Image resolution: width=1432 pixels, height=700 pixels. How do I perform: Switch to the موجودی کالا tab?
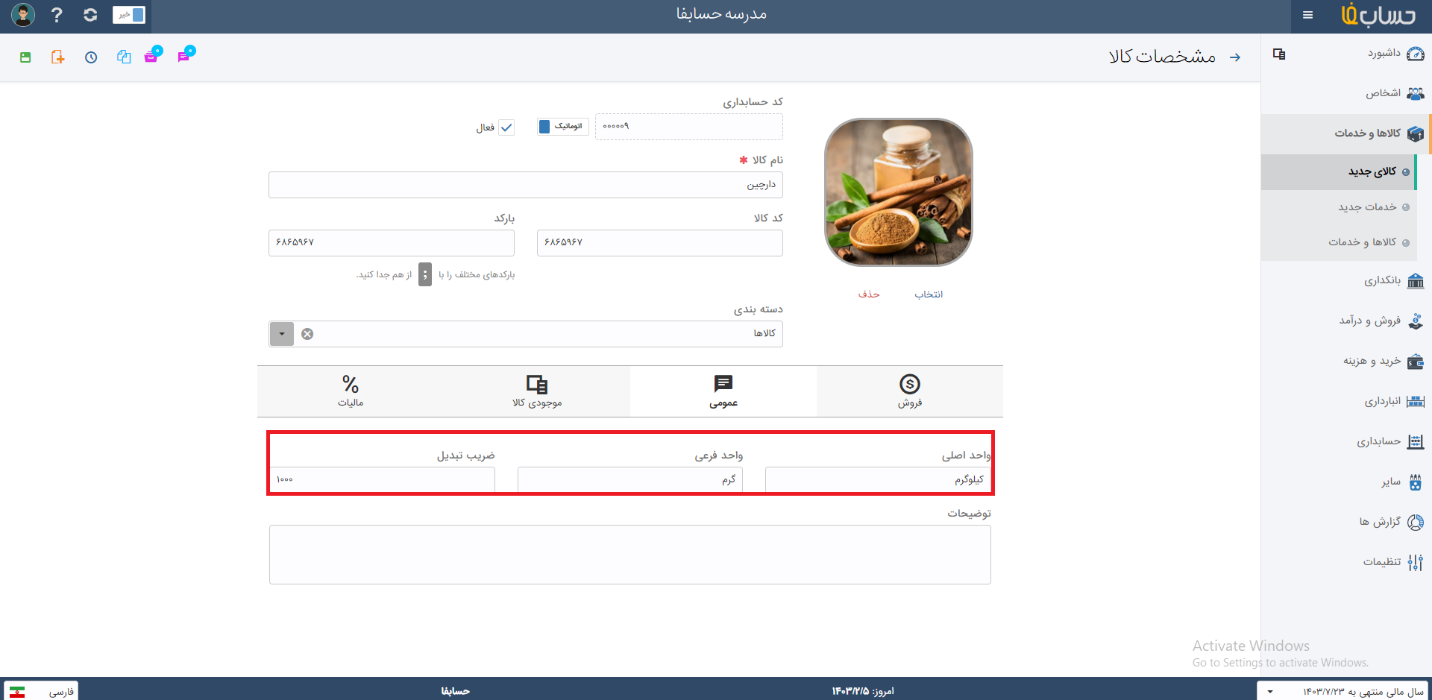537,391
